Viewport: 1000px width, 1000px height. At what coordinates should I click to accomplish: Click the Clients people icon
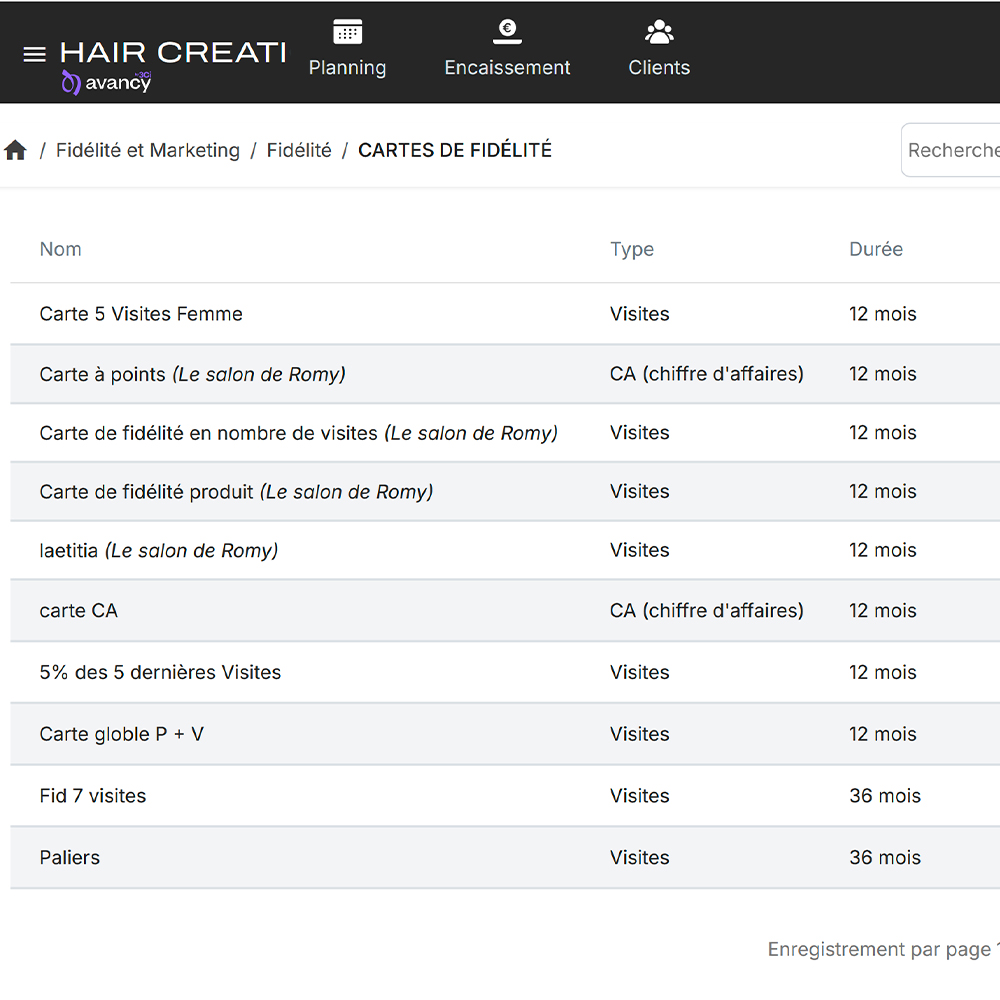pyautogui.click(x=659, y=32)
